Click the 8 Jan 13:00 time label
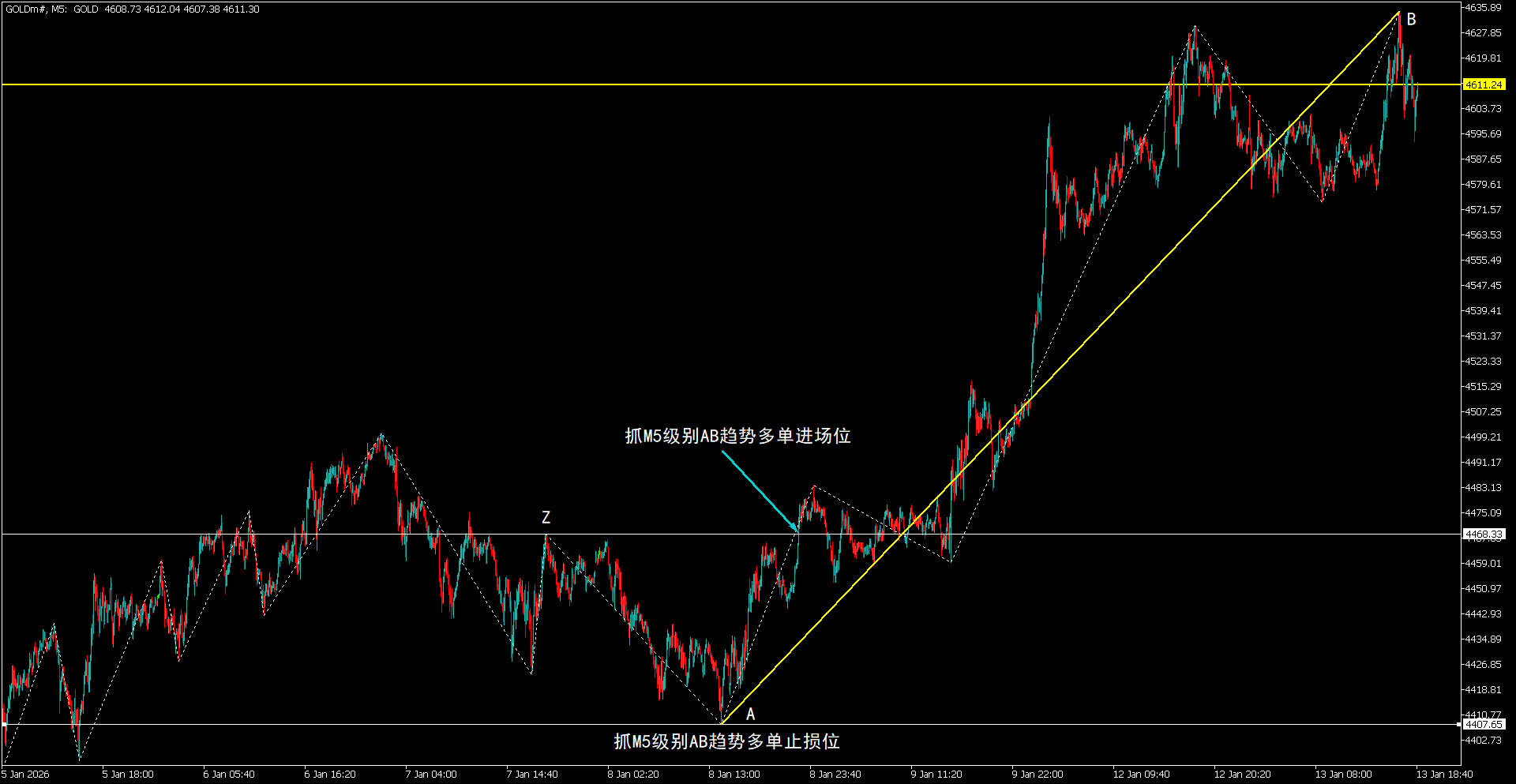This screenshot has height=784, width=1516. pyautogui.click(x=734, y=774)
